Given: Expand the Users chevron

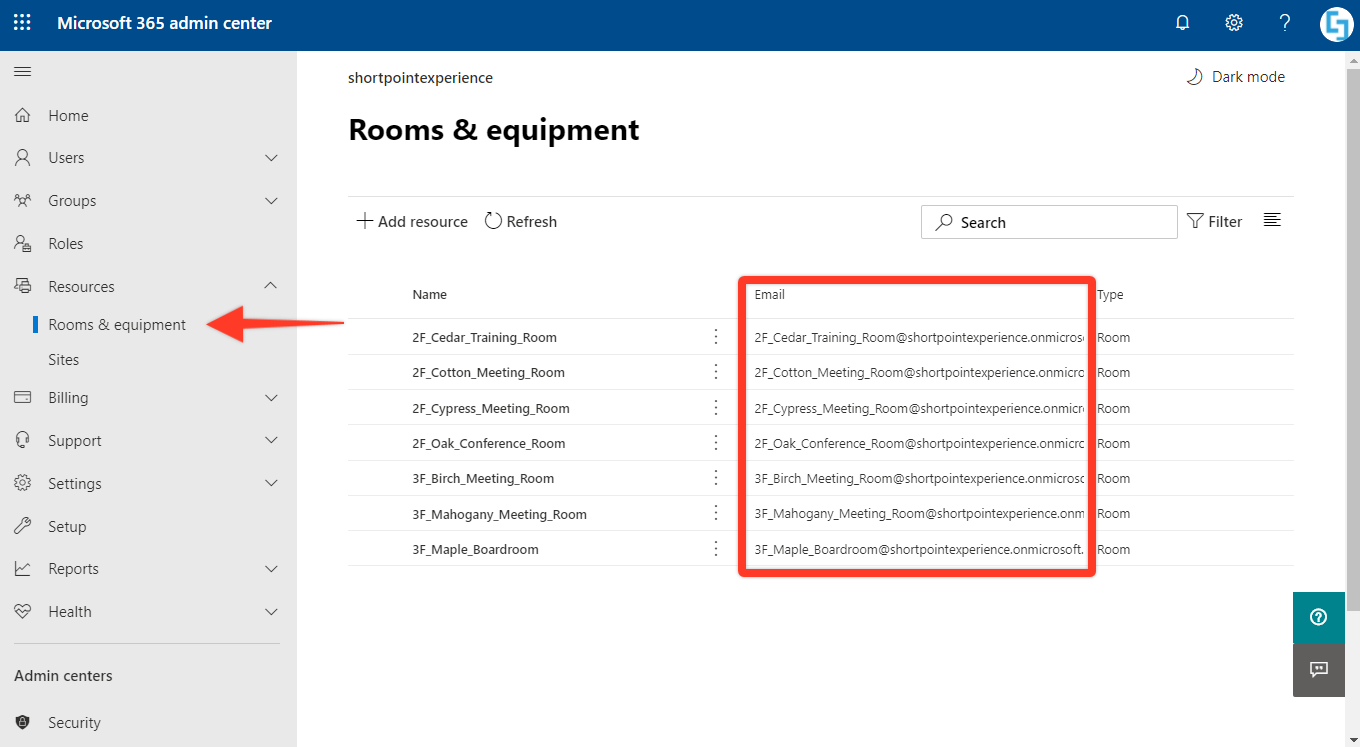Looking at the screenshot, I should [x=271, y=158].
